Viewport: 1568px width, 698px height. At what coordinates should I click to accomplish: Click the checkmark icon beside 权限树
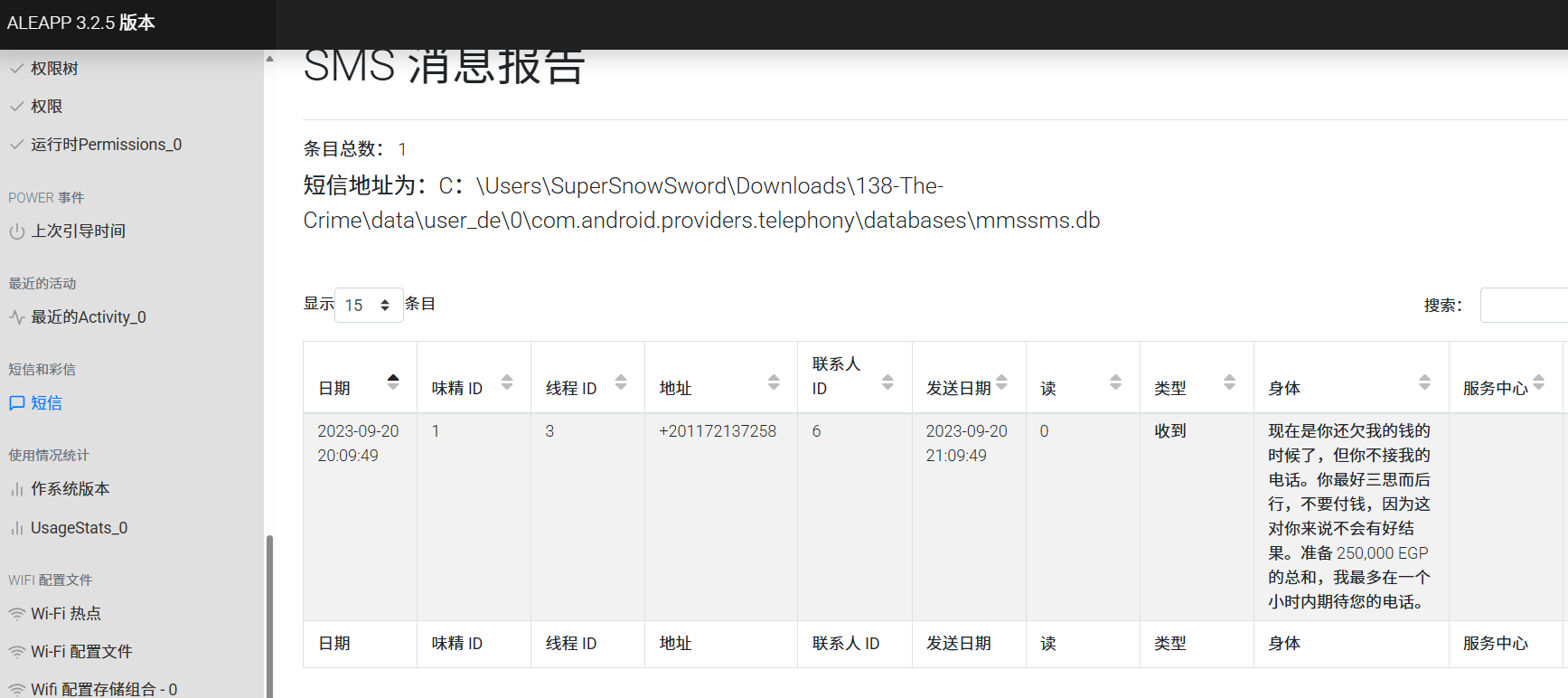[16, 69]
